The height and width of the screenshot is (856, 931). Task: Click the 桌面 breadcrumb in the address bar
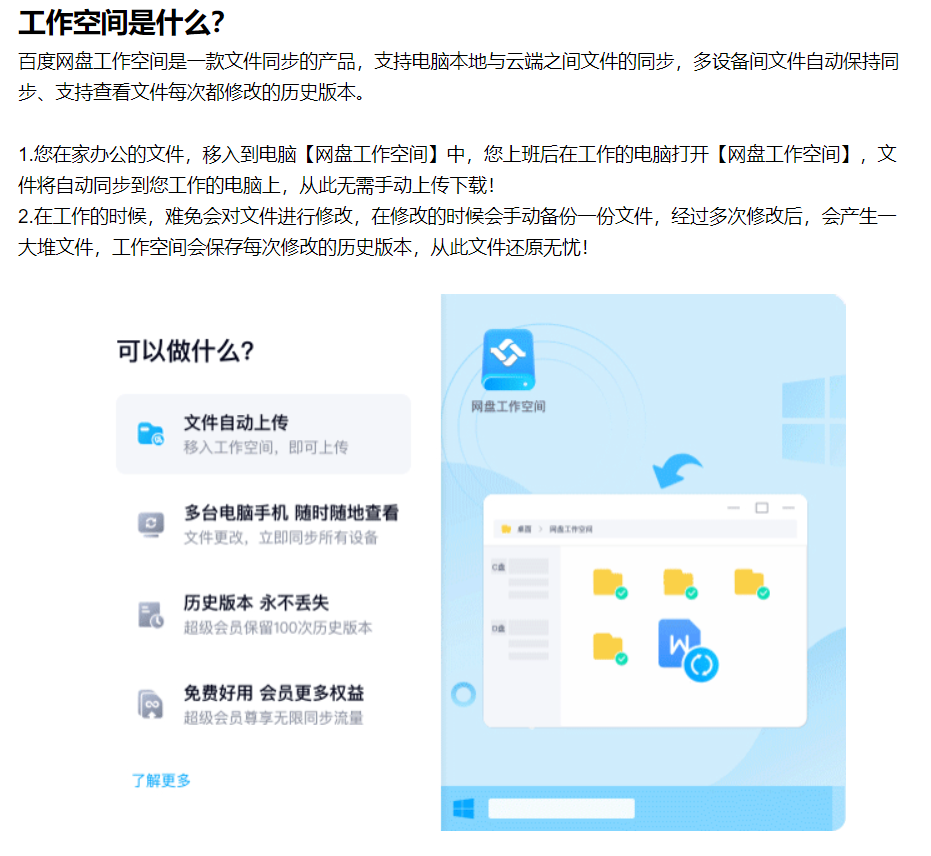point(525,528)
